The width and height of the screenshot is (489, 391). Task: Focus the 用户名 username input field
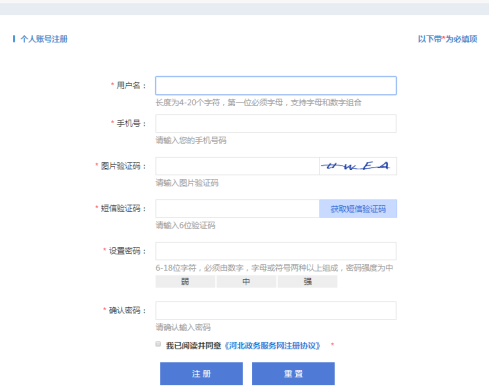276,86
